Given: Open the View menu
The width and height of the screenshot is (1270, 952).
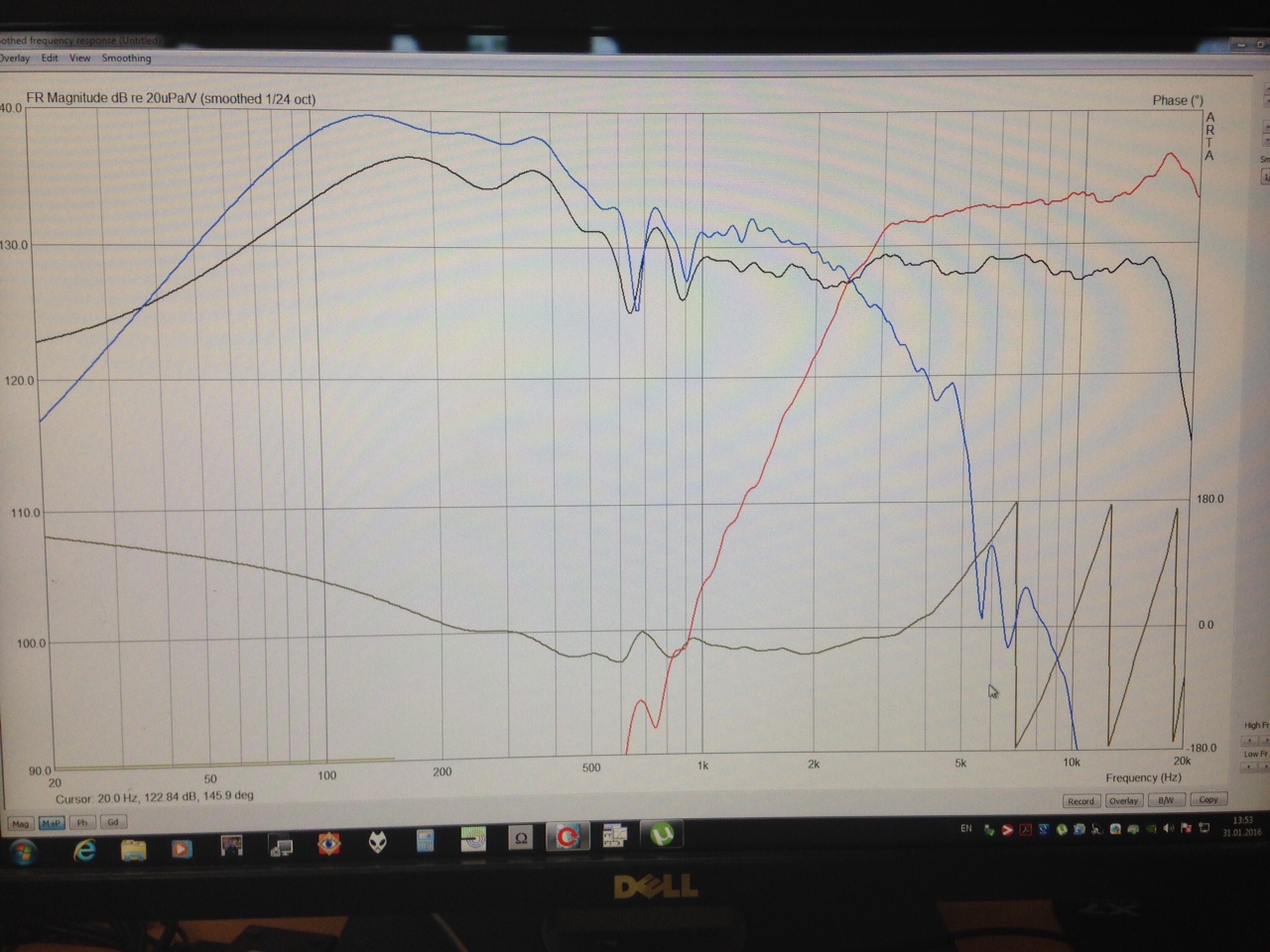Looking at the screenshot, I should (80, 59).
